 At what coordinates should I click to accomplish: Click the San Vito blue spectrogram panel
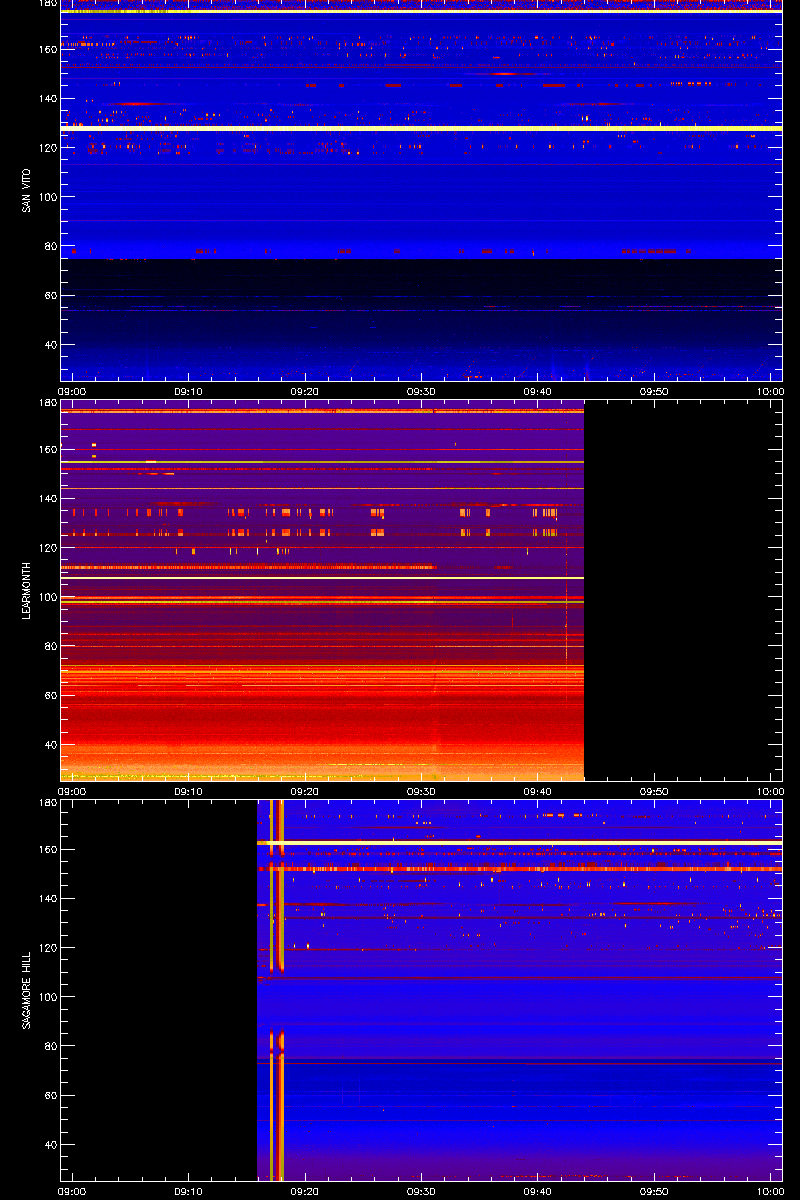click(422, 190)
